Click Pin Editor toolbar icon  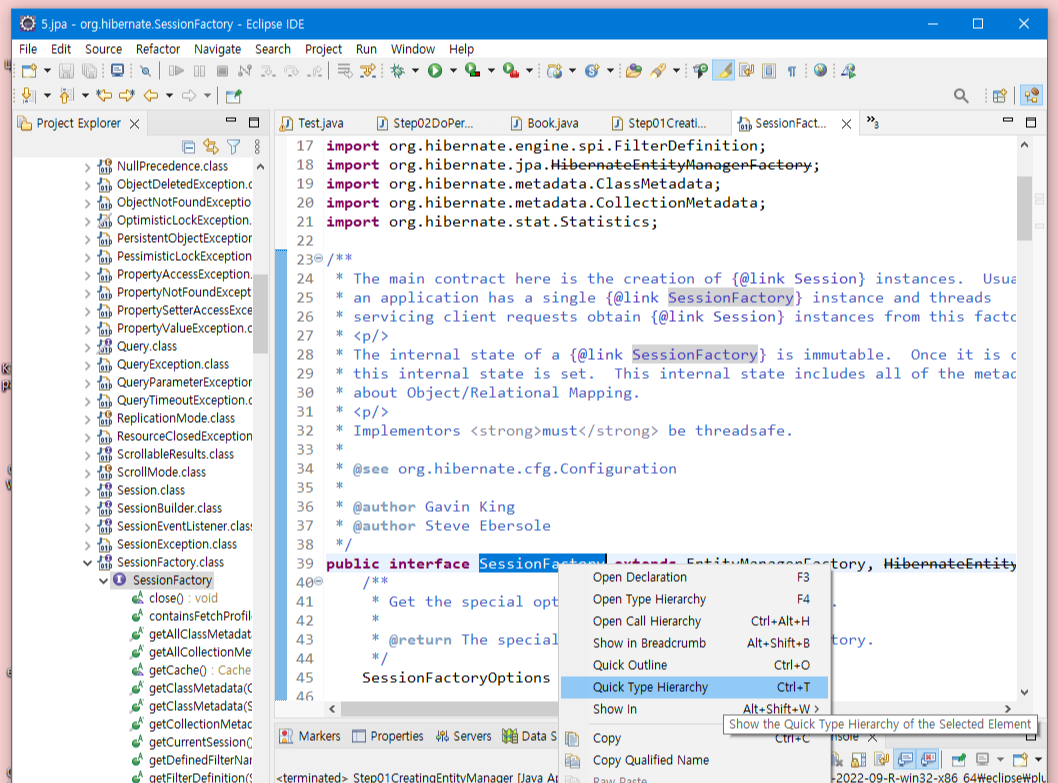coord(233,96)
